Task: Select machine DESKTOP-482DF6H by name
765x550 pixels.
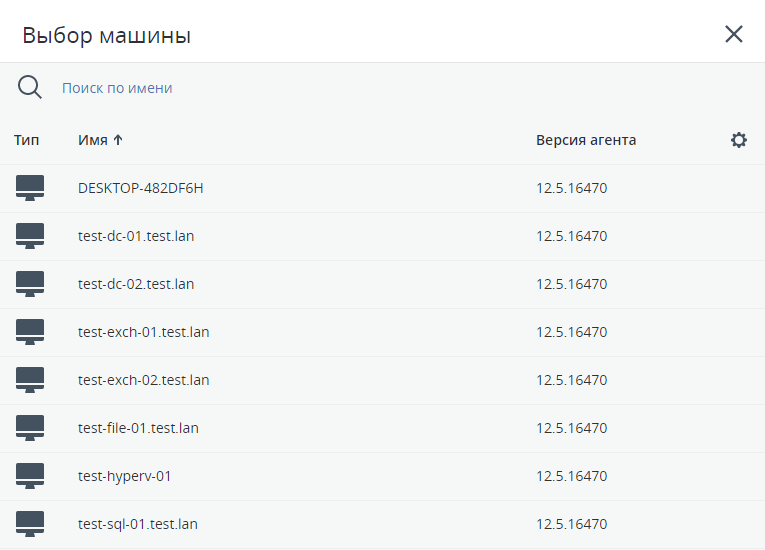Action: 141,188
